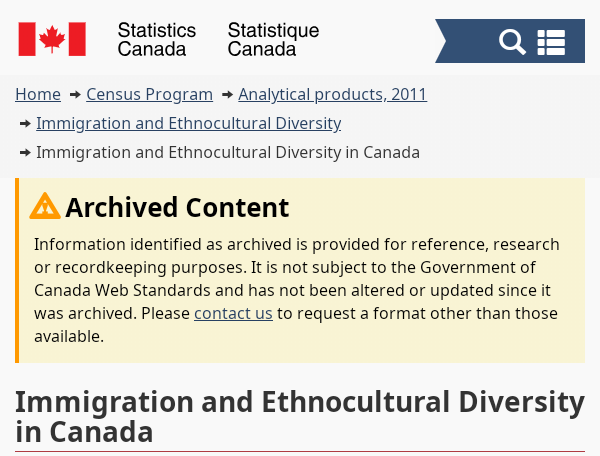Go to the Home breadcrumb link
Image resolution: width=600 pixels, height=456 pixels.
click(x=38, y=94)
